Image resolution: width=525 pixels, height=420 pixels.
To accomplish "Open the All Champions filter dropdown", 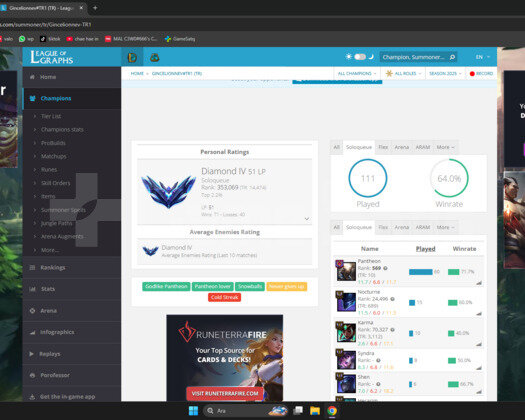I will point(357,73).
